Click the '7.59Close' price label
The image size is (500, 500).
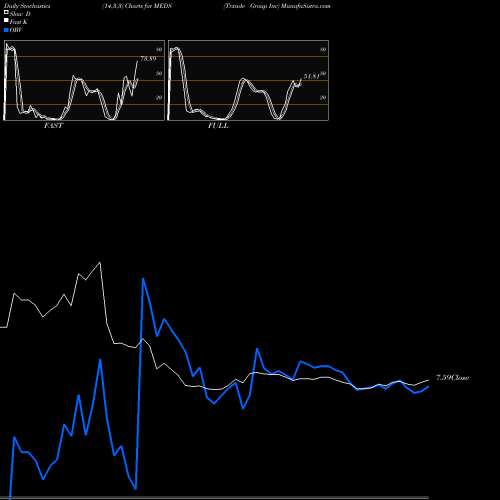click(x=453, y=378)
